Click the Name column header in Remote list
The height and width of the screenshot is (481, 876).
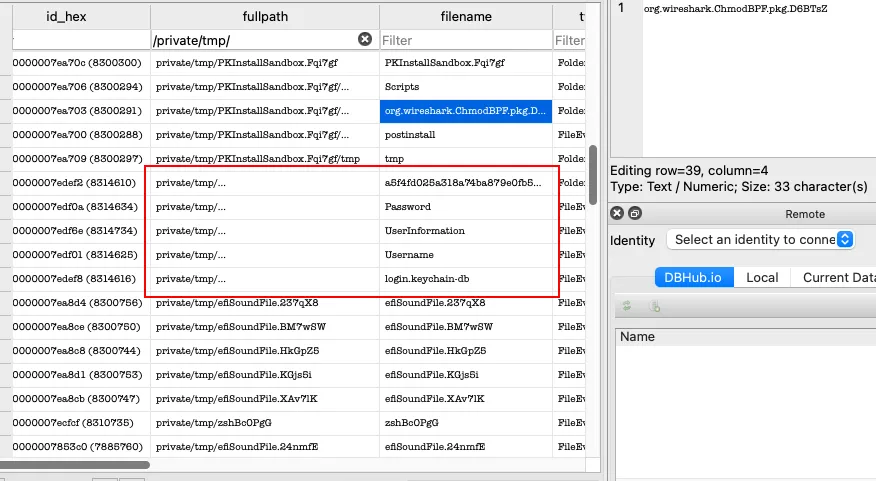(x=746, y=336)
